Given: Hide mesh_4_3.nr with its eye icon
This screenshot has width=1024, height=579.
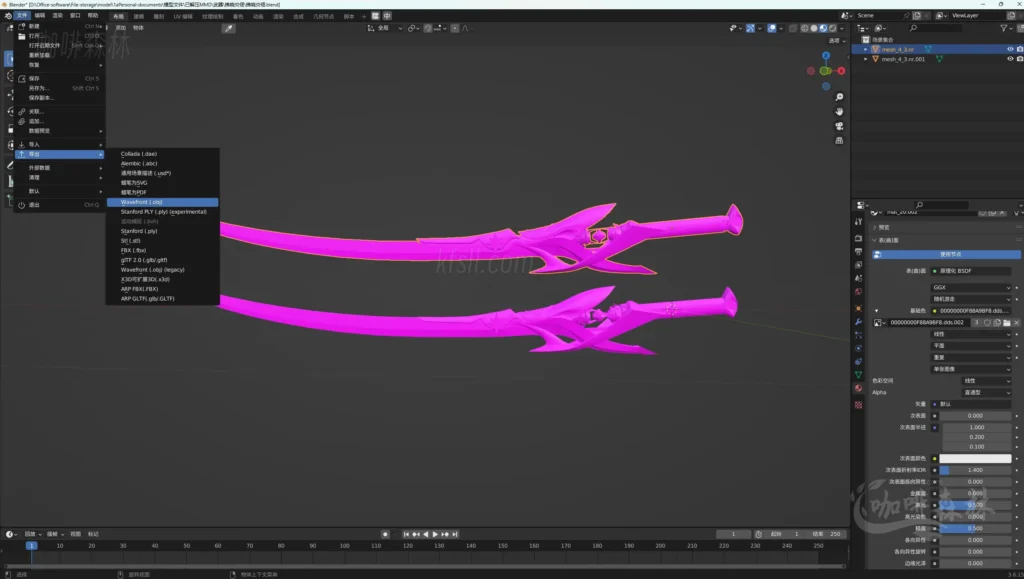Looking at the screenshot, I should tap(1008, 48).
